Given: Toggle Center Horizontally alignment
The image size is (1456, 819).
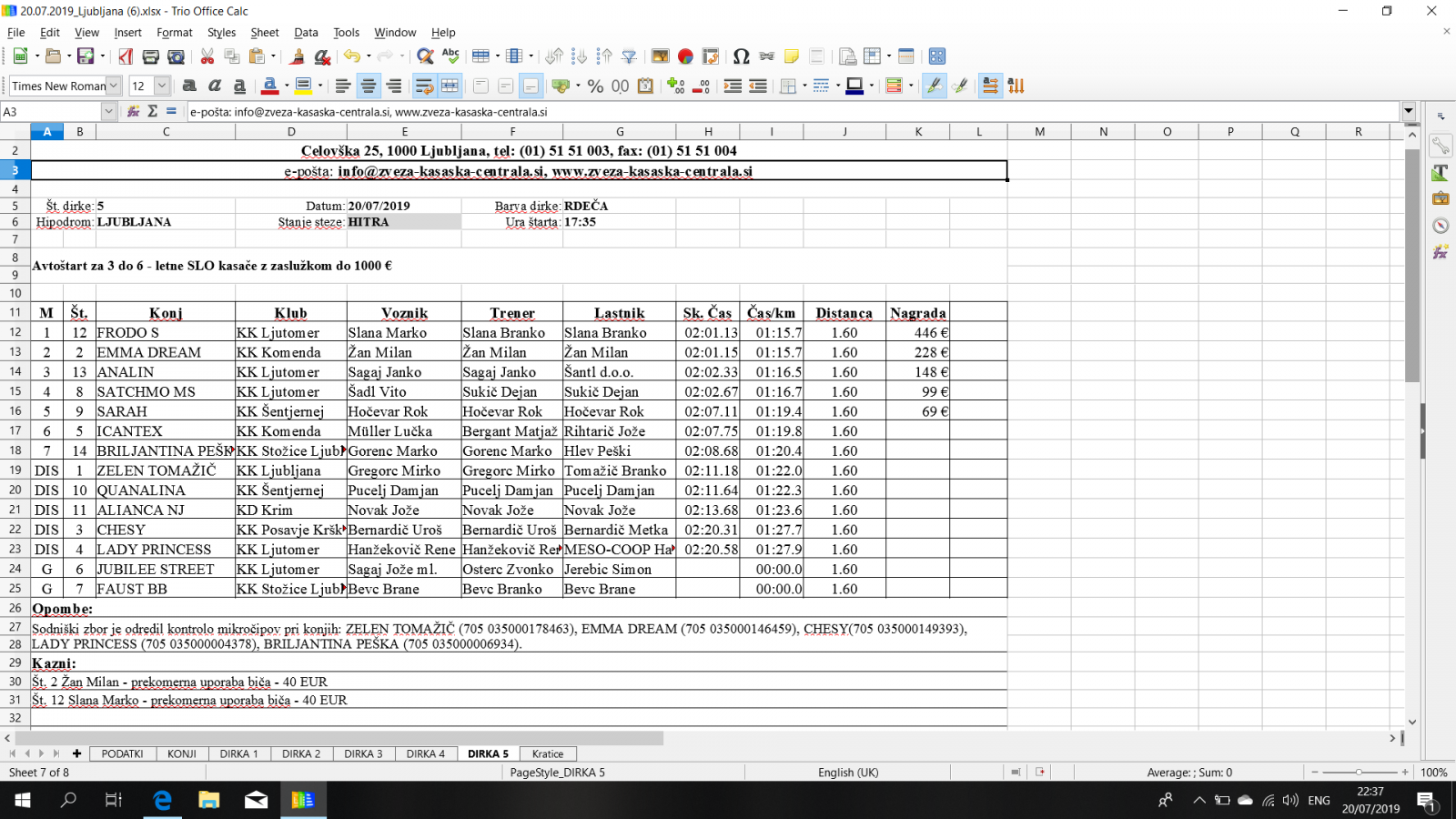Looking at the screenshot, I should click(x=369, y=86).
